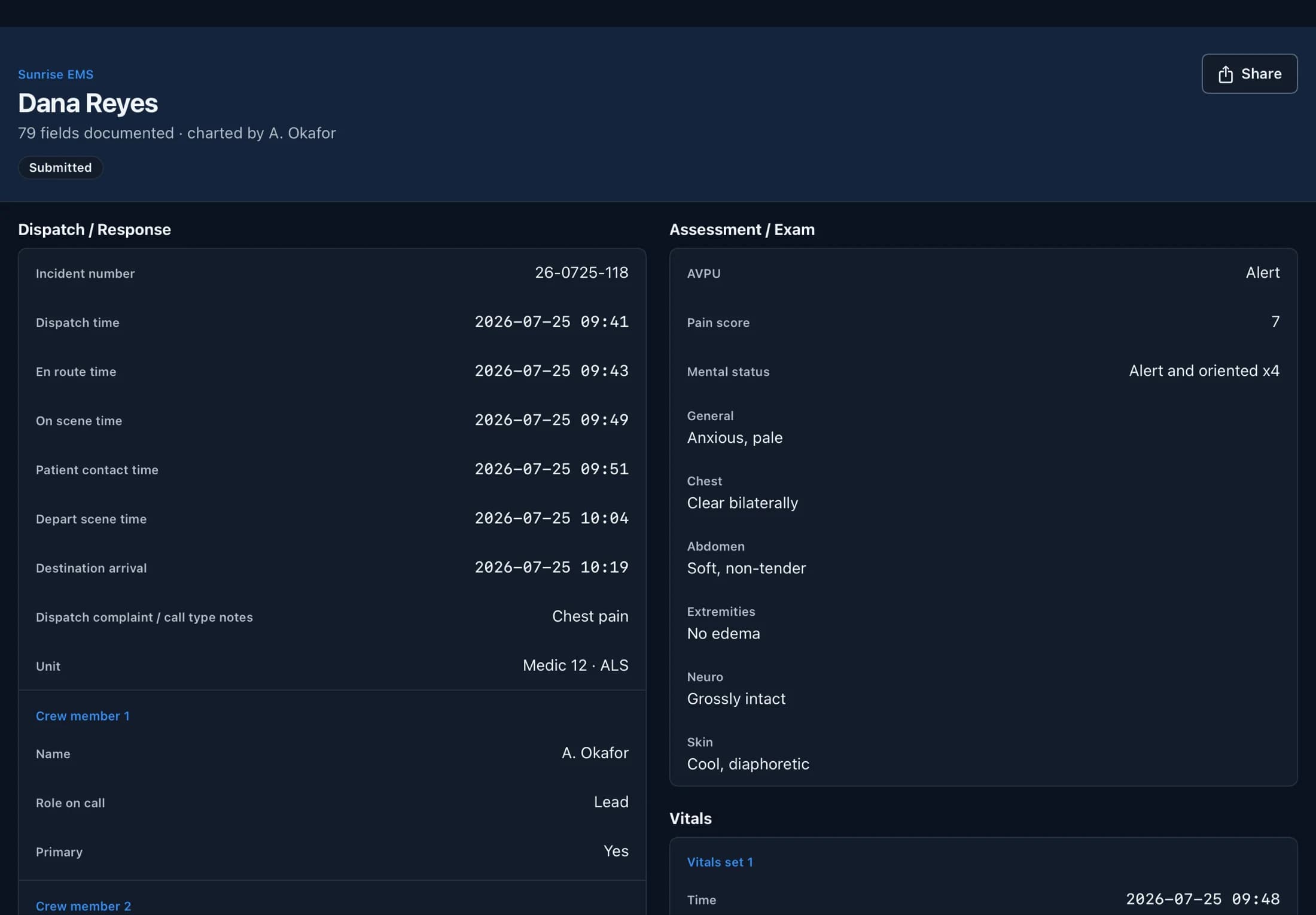Click the Submitted status badge

pyautogui.click(x=60, y=168)
